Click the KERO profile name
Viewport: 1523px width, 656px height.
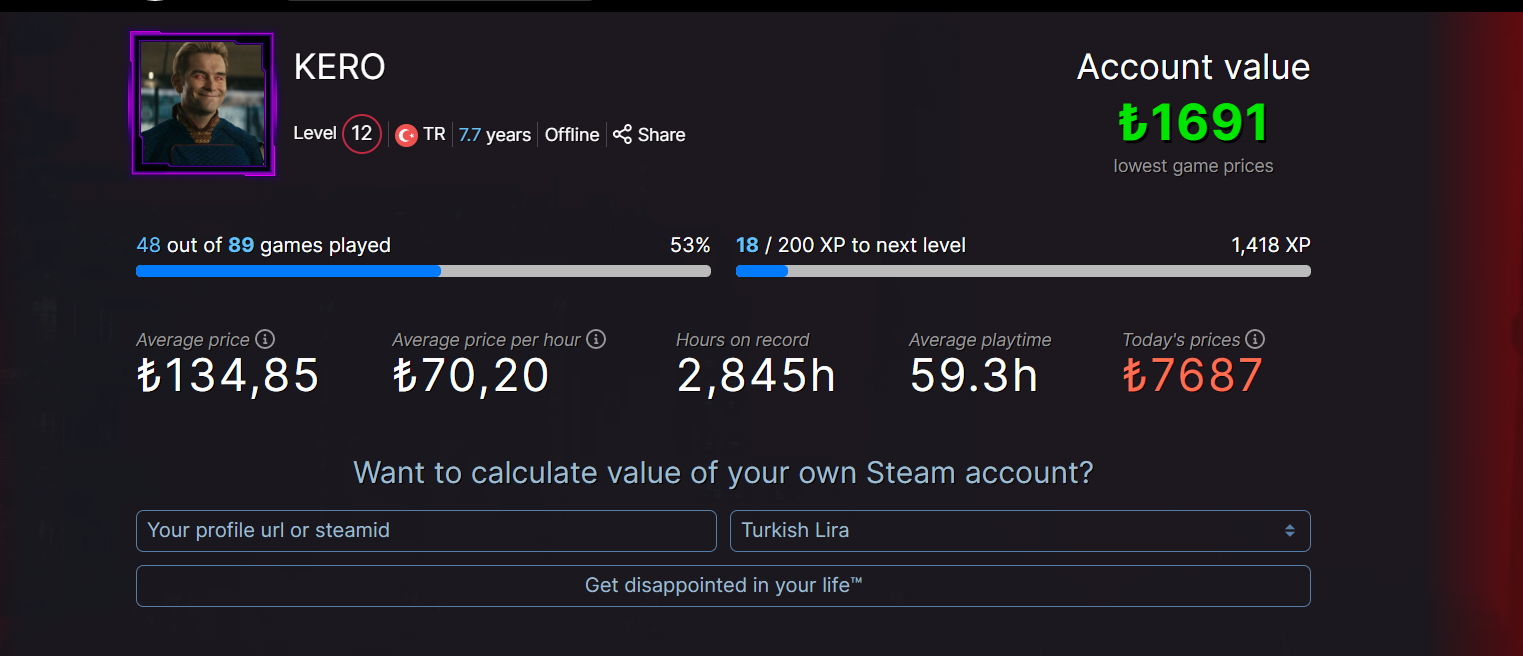[340, 67]
